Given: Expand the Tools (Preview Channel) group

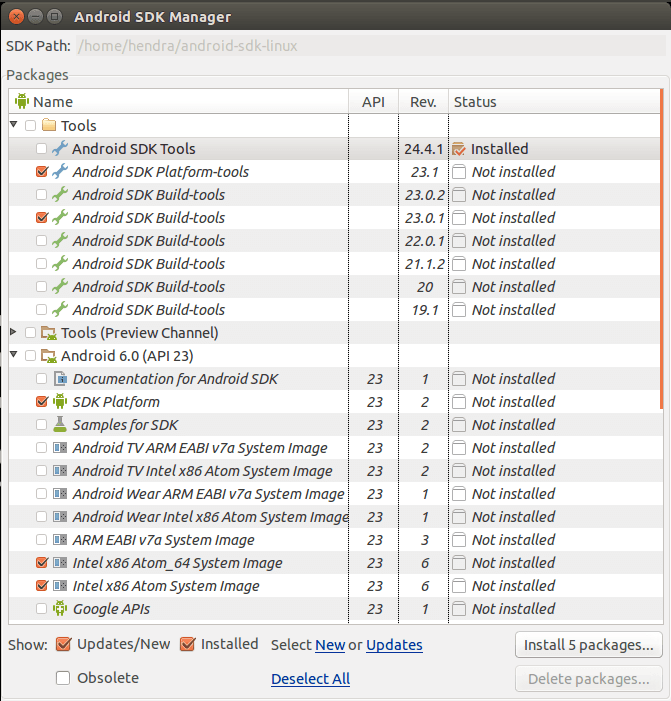Looking at the screenshot, I should [x=13, y=332].
